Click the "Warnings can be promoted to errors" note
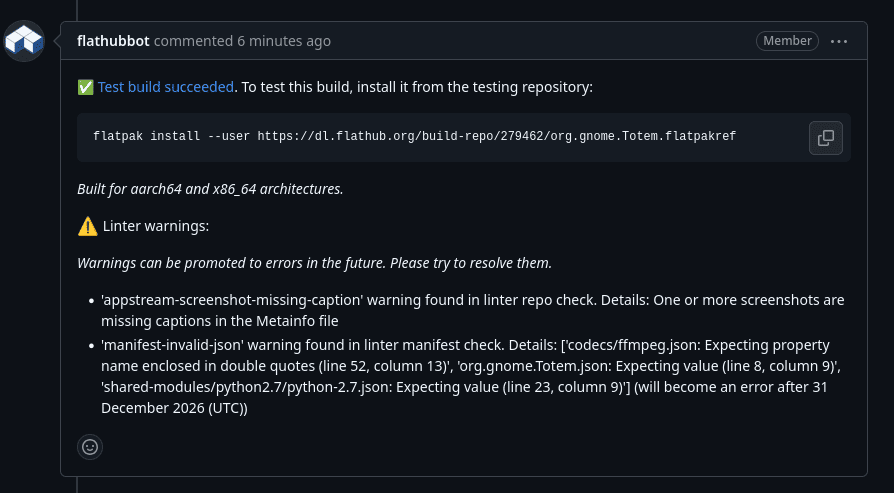The height and width of the screenshot is (493, 894). [x=314, y=263]
